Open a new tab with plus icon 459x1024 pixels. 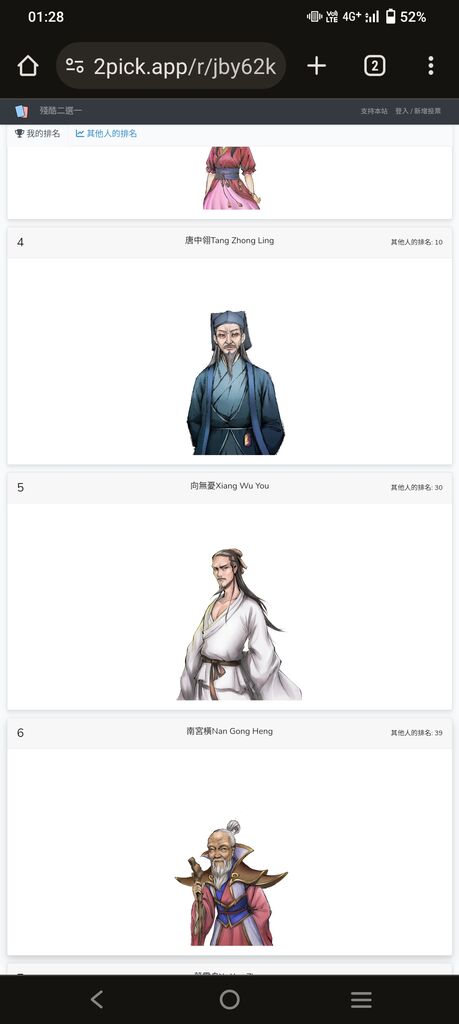tap(317, 66)
